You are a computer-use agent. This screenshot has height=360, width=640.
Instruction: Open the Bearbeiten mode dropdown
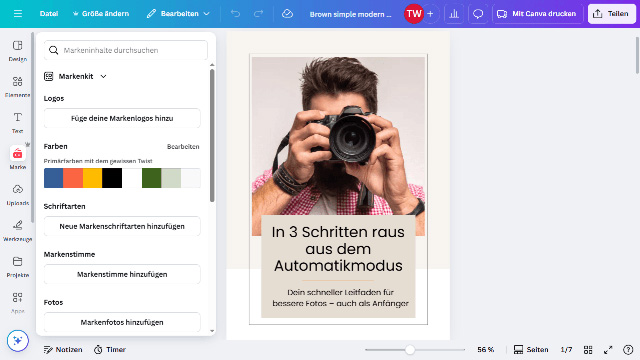(x=178, y=13)
